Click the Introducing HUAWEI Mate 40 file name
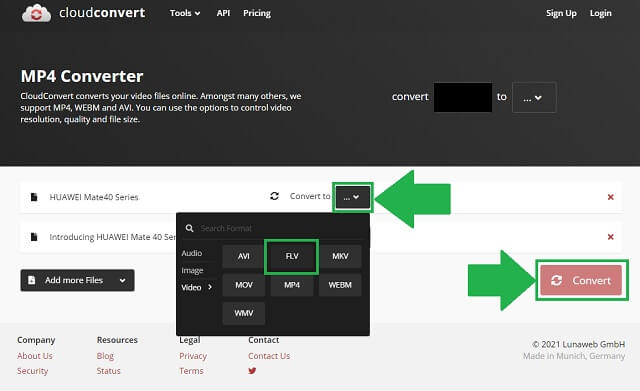640x391 pixels. click(113, 237)
